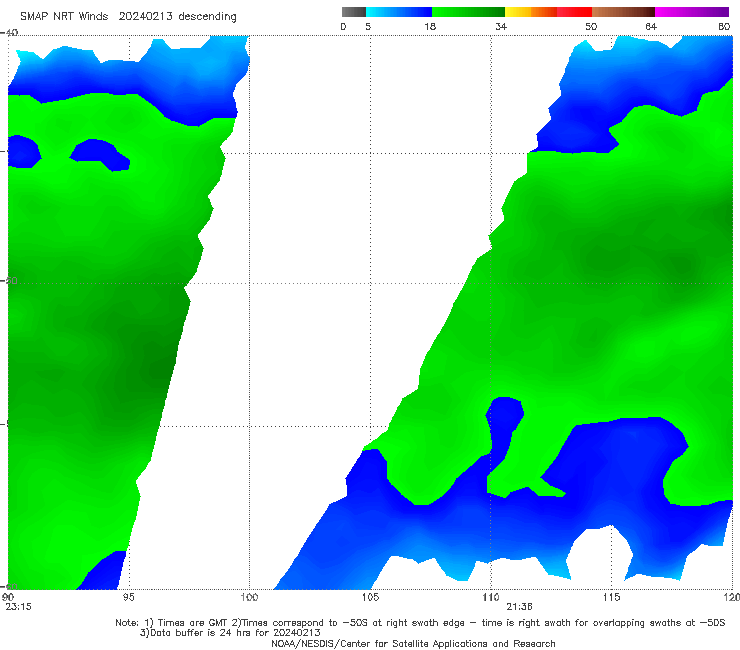Click the longitude axis label '110'
This screenshot has height=650, width=740.
[x=491, y=598]
